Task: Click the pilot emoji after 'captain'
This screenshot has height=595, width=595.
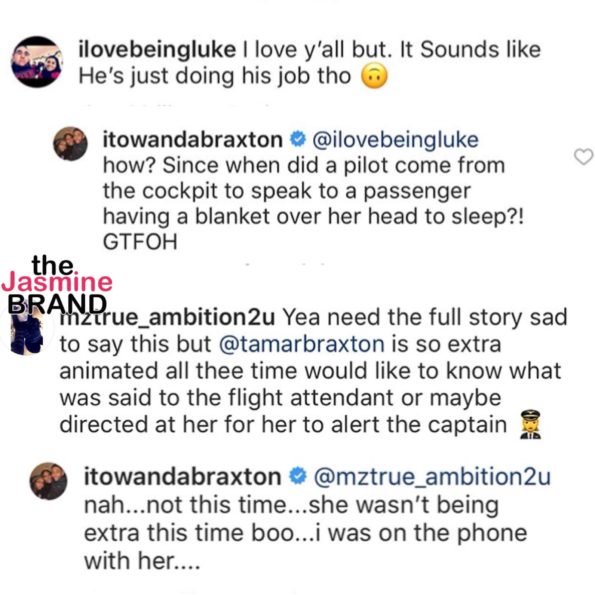Action: click(x=530, y=424)
